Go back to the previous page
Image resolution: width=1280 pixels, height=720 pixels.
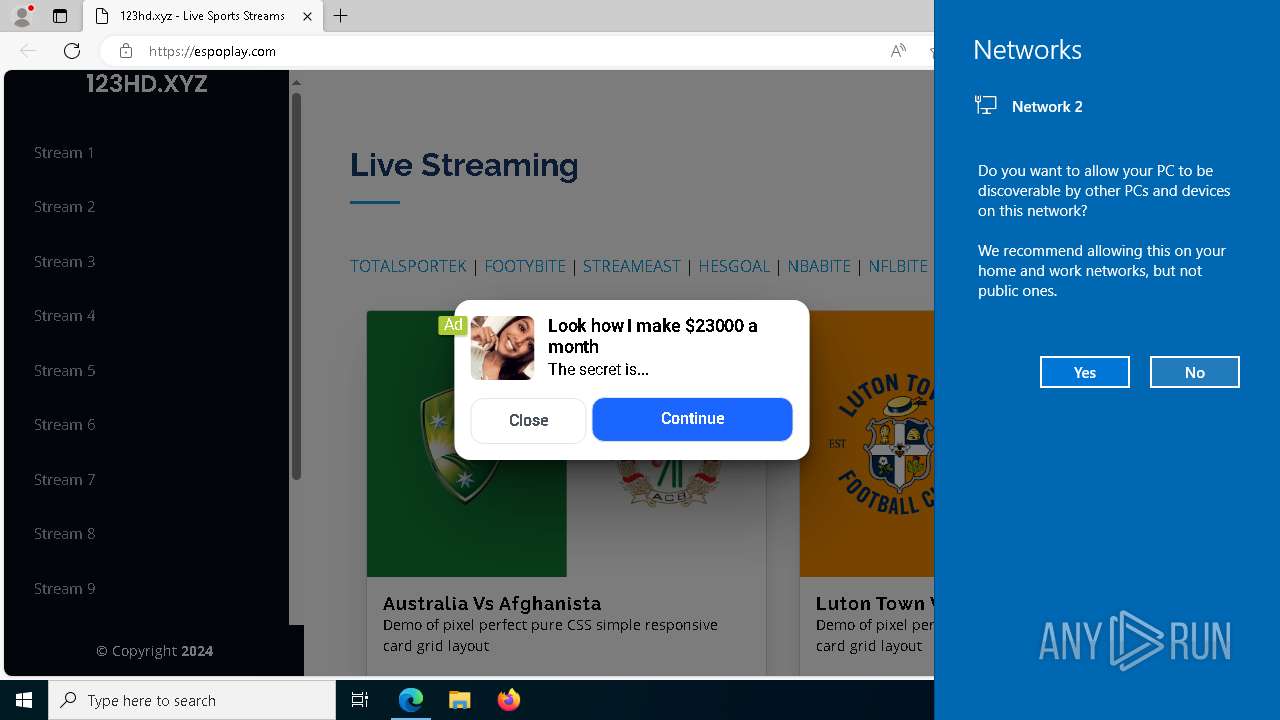coord(28,51)
